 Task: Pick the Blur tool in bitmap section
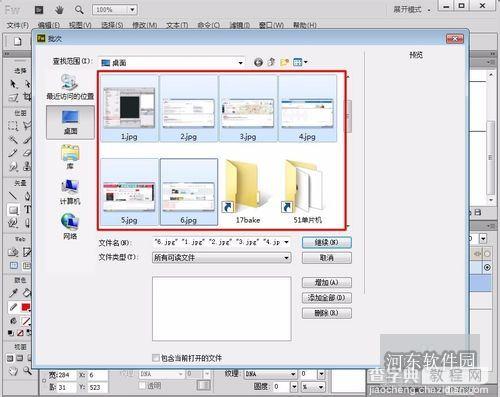pos(13,166)
